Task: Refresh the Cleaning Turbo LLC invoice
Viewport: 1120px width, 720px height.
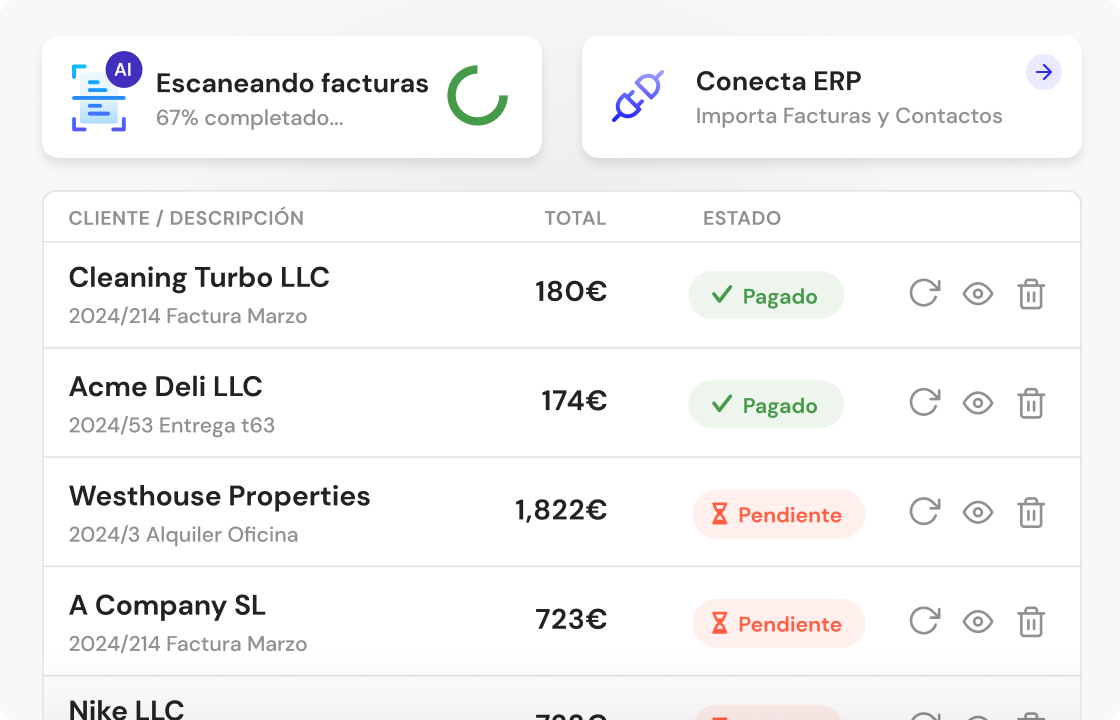Action: pyautogui.click(x=924, y=294)
